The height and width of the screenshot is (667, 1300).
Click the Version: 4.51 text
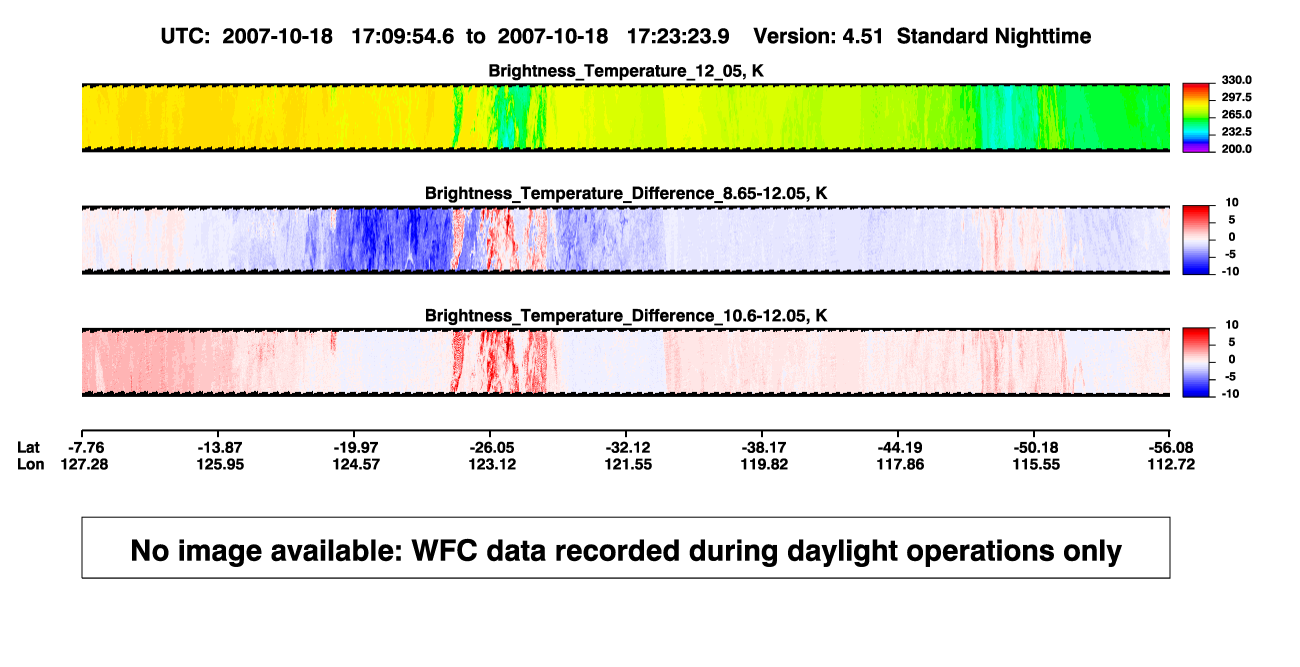coord(819,36)
